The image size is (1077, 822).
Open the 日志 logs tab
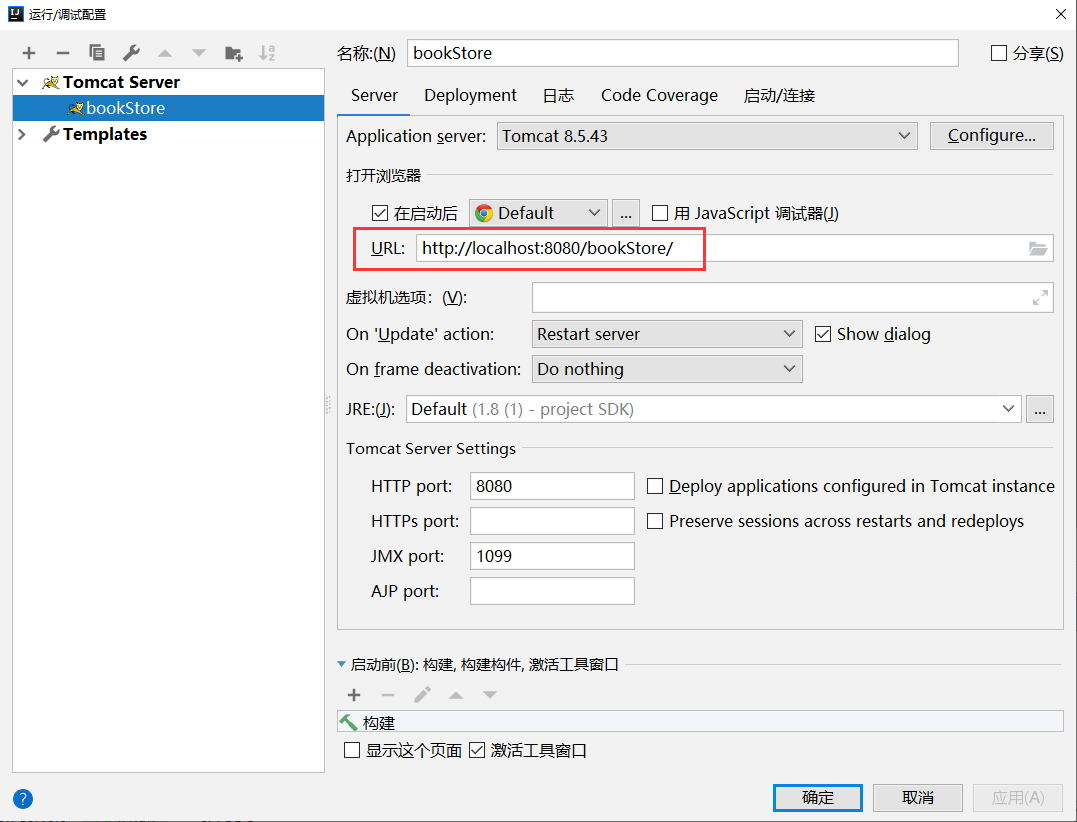point(558,95)
